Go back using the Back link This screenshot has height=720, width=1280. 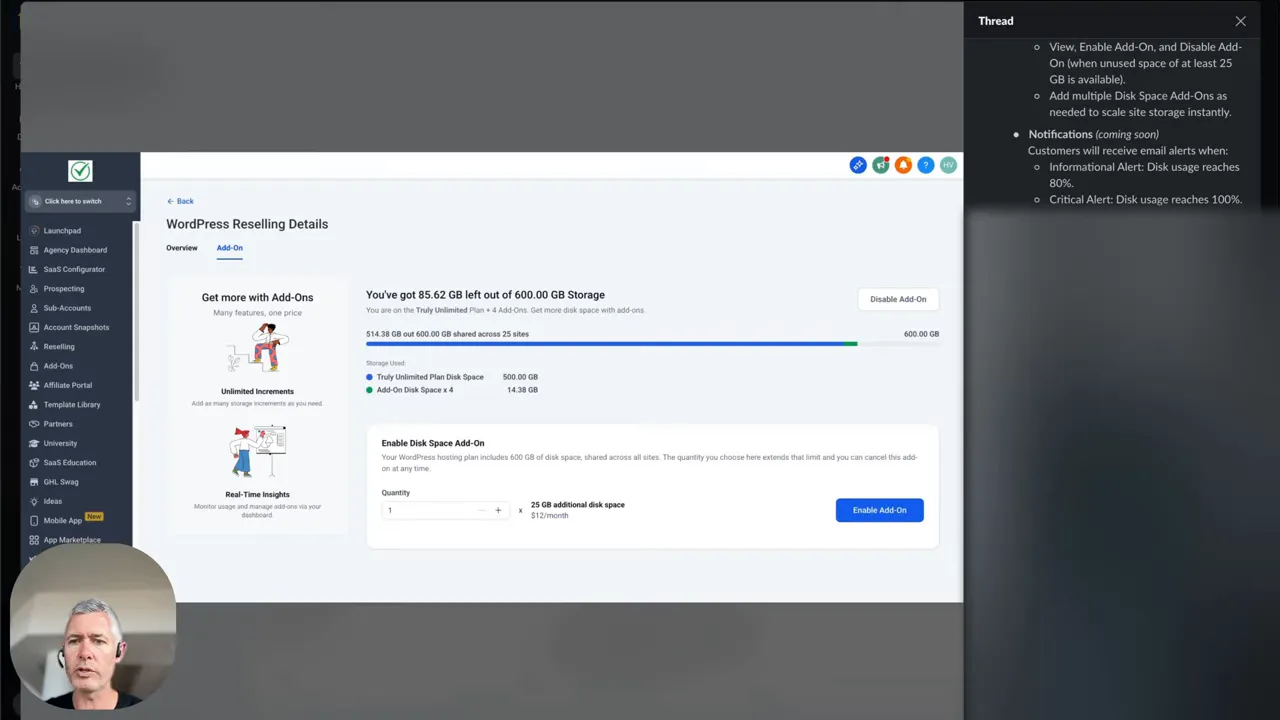click(180, 201)
